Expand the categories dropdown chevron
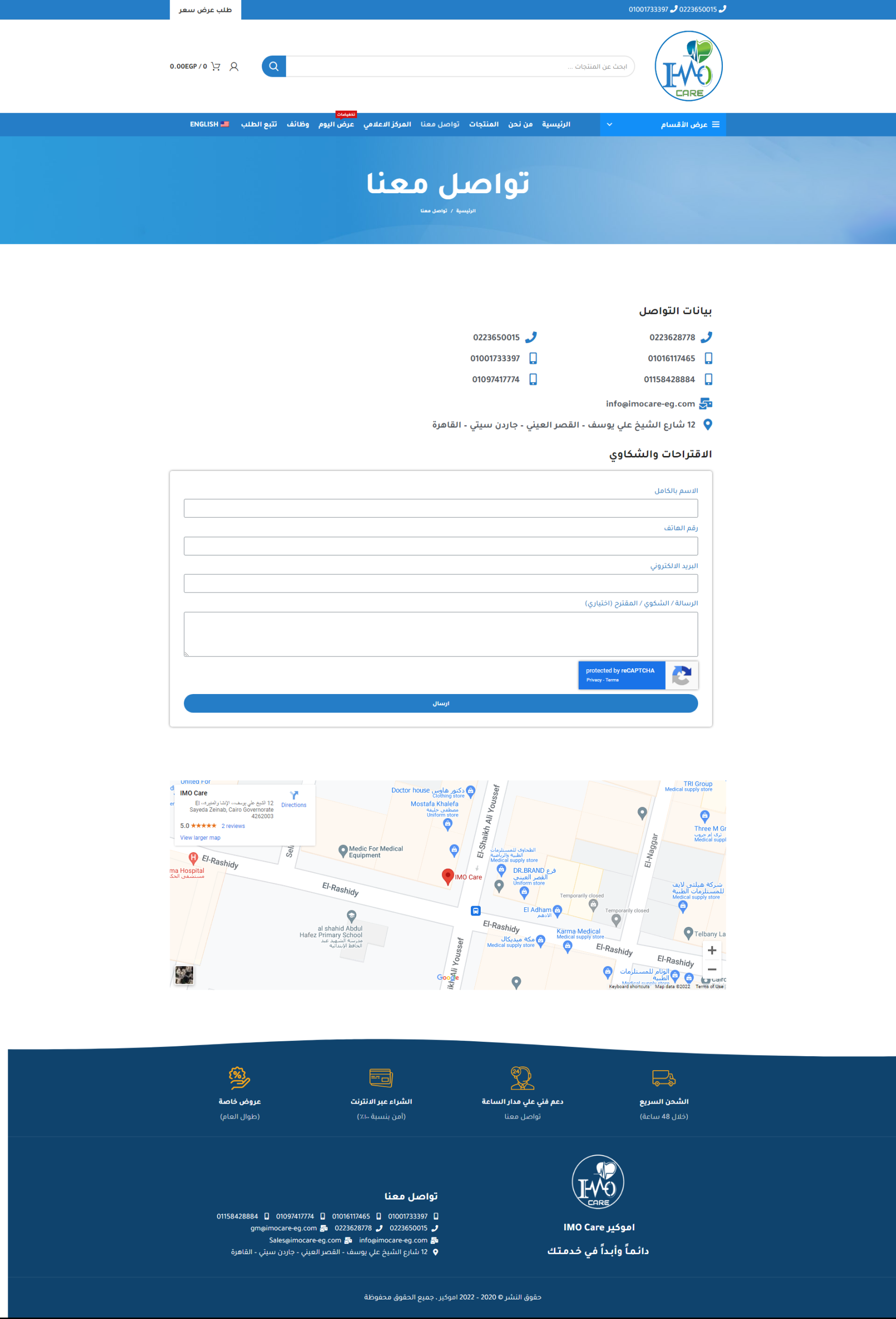 610,124
